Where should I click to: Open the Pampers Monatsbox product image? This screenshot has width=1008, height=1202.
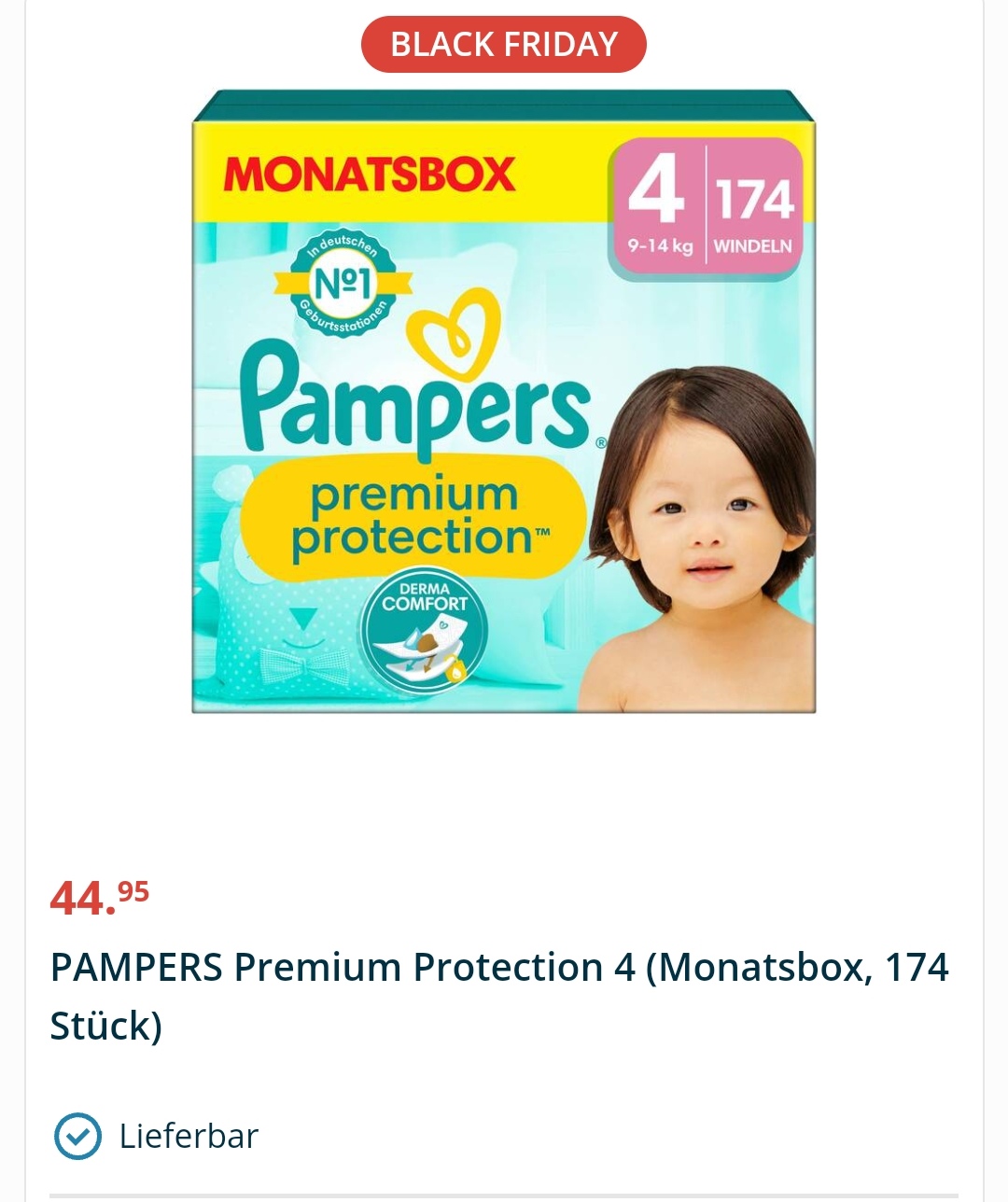[504, 401]
